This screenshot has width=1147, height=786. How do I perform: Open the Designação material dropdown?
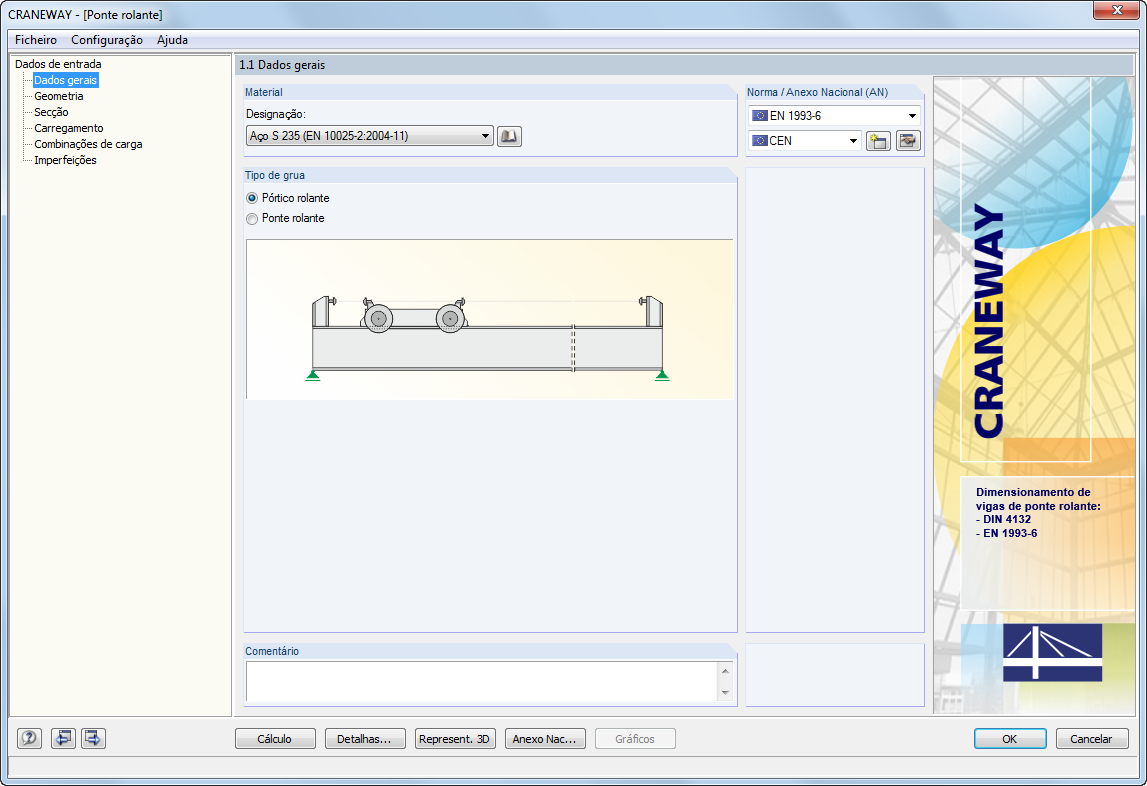[x=369, y=136]
